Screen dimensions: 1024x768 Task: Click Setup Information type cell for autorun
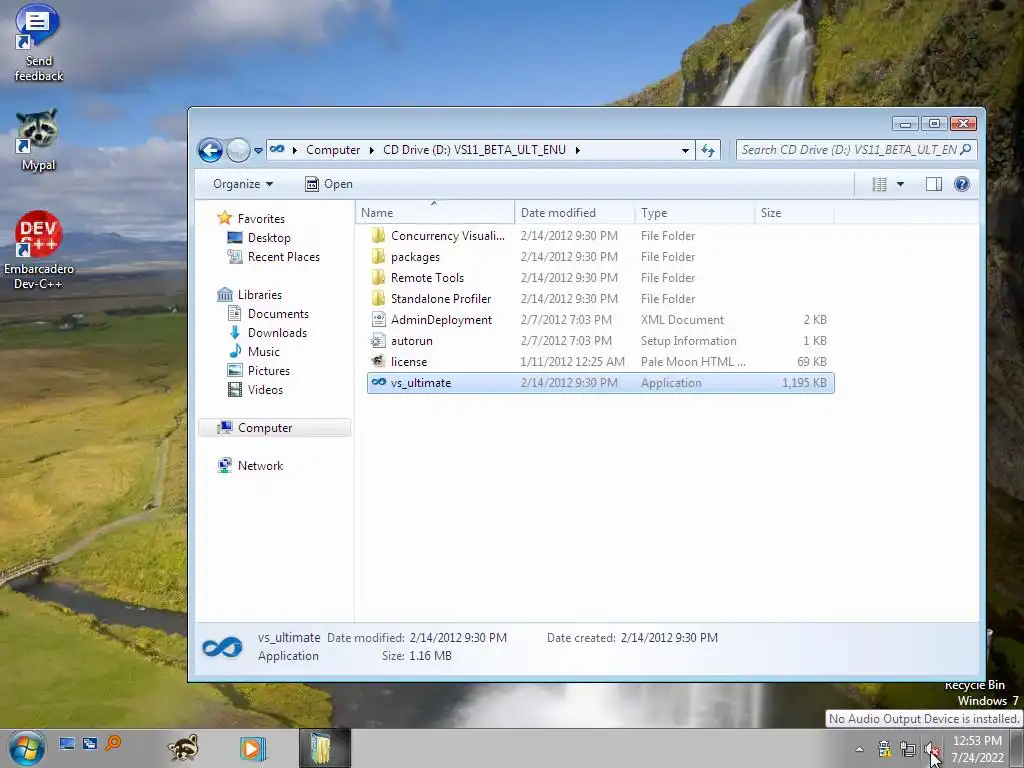(688, 340)
